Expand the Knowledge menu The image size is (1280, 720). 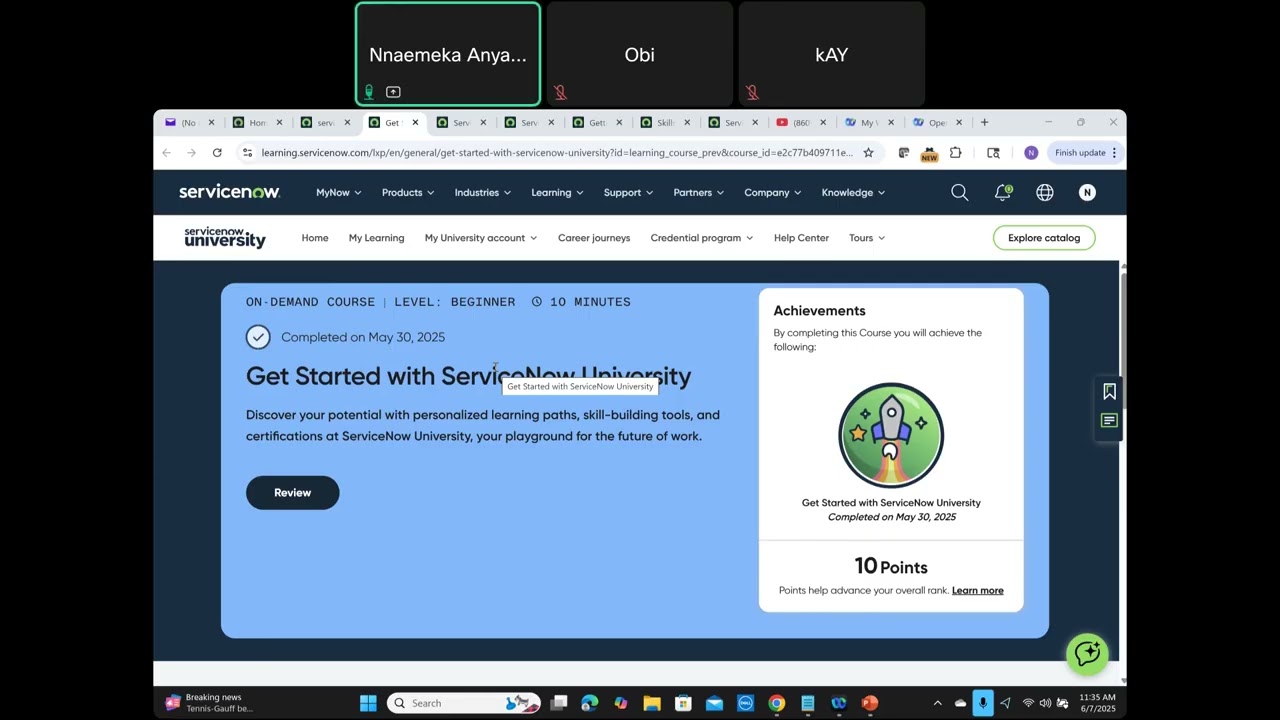(853, 193)
